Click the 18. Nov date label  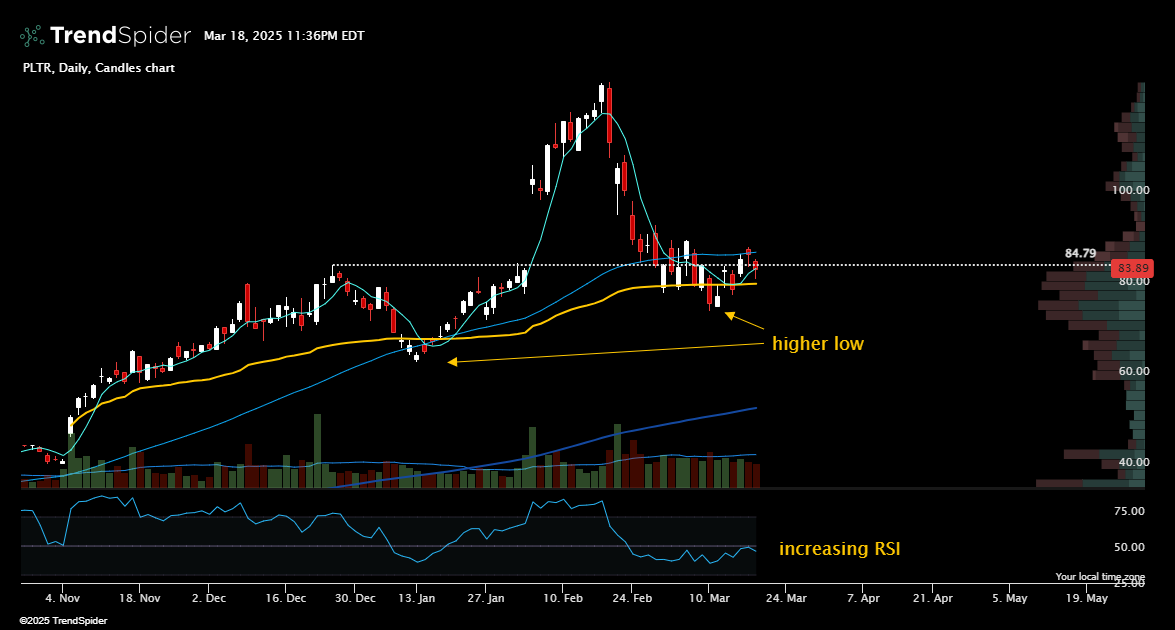139,598
